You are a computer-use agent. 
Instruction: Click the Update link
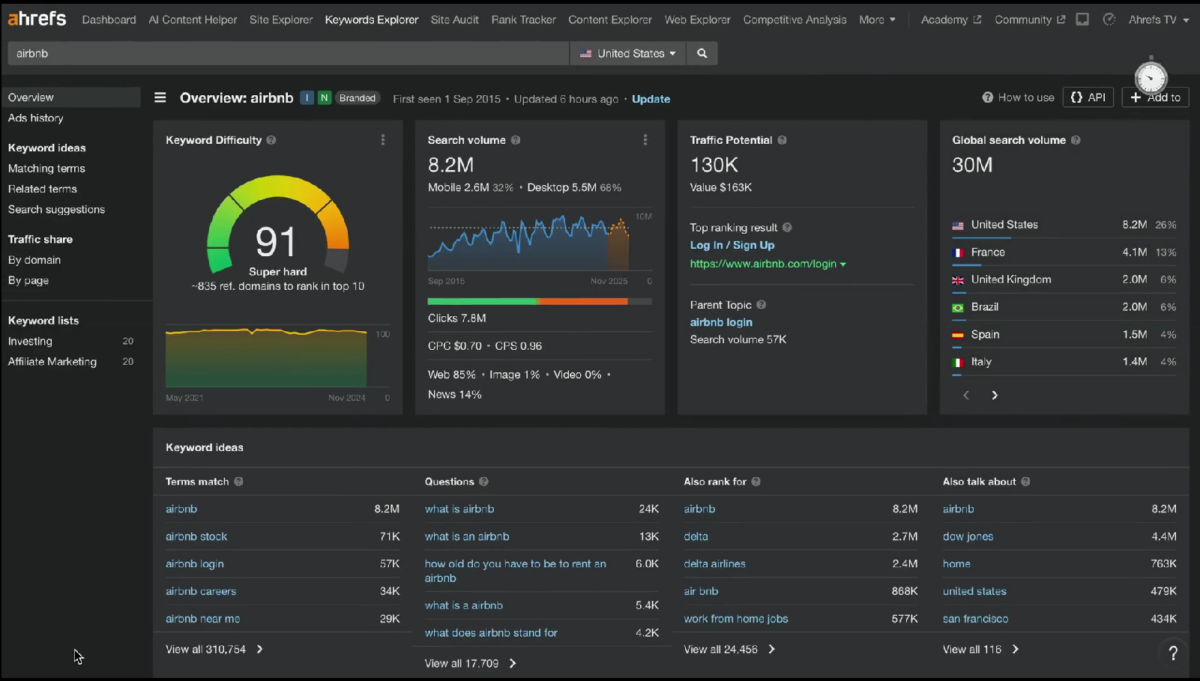coord(651,99)
